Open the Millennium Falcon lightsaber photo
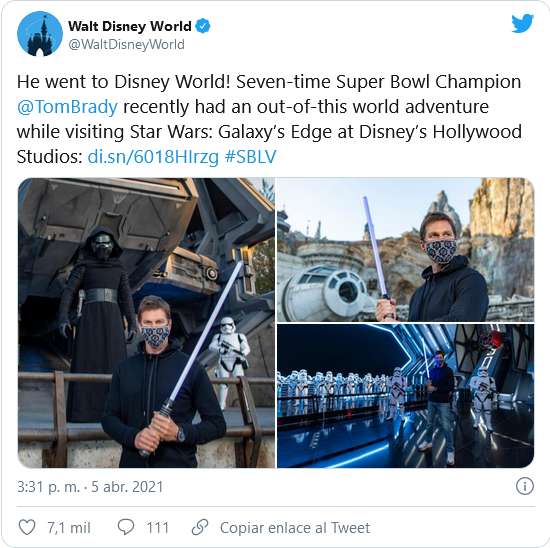The image size is (550, 548). 405,249
